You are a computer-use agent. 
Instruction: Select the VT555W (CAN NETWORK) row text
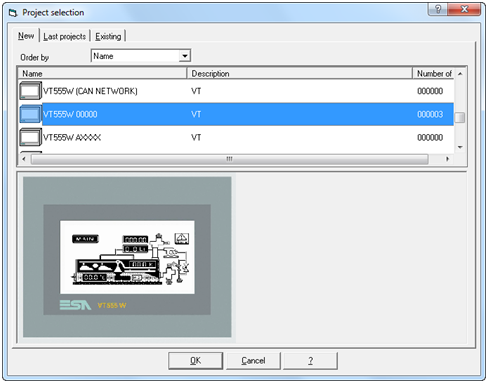[x=90, y=91]
